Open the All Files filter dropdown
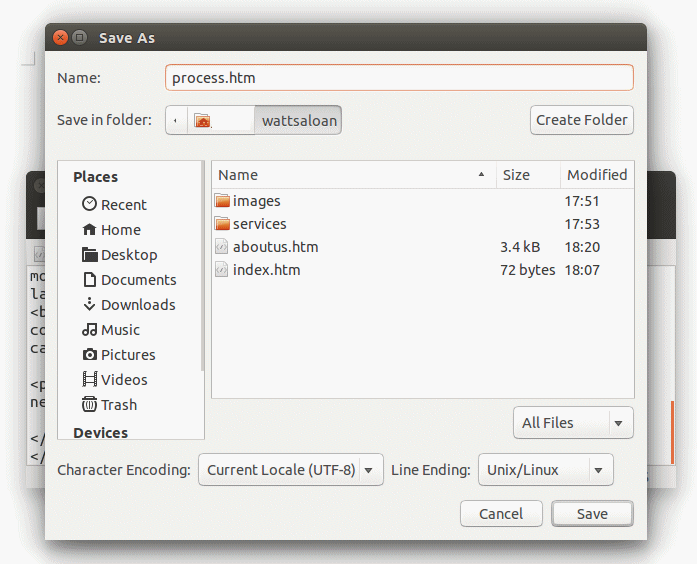This screenshot has height=564, width=697. click(573, 423)
